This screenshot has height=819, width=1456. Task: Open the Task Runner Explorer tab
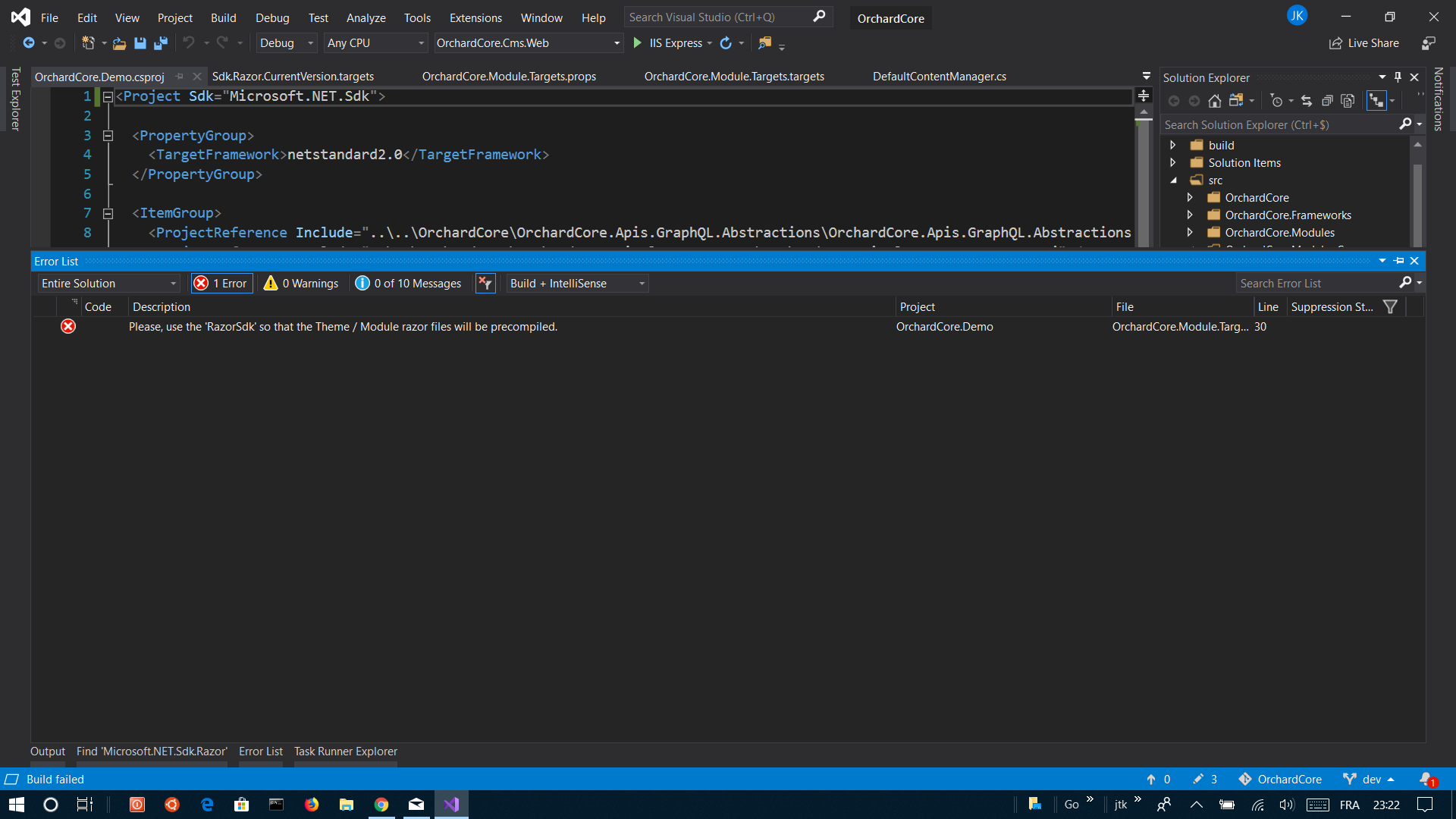346,752
